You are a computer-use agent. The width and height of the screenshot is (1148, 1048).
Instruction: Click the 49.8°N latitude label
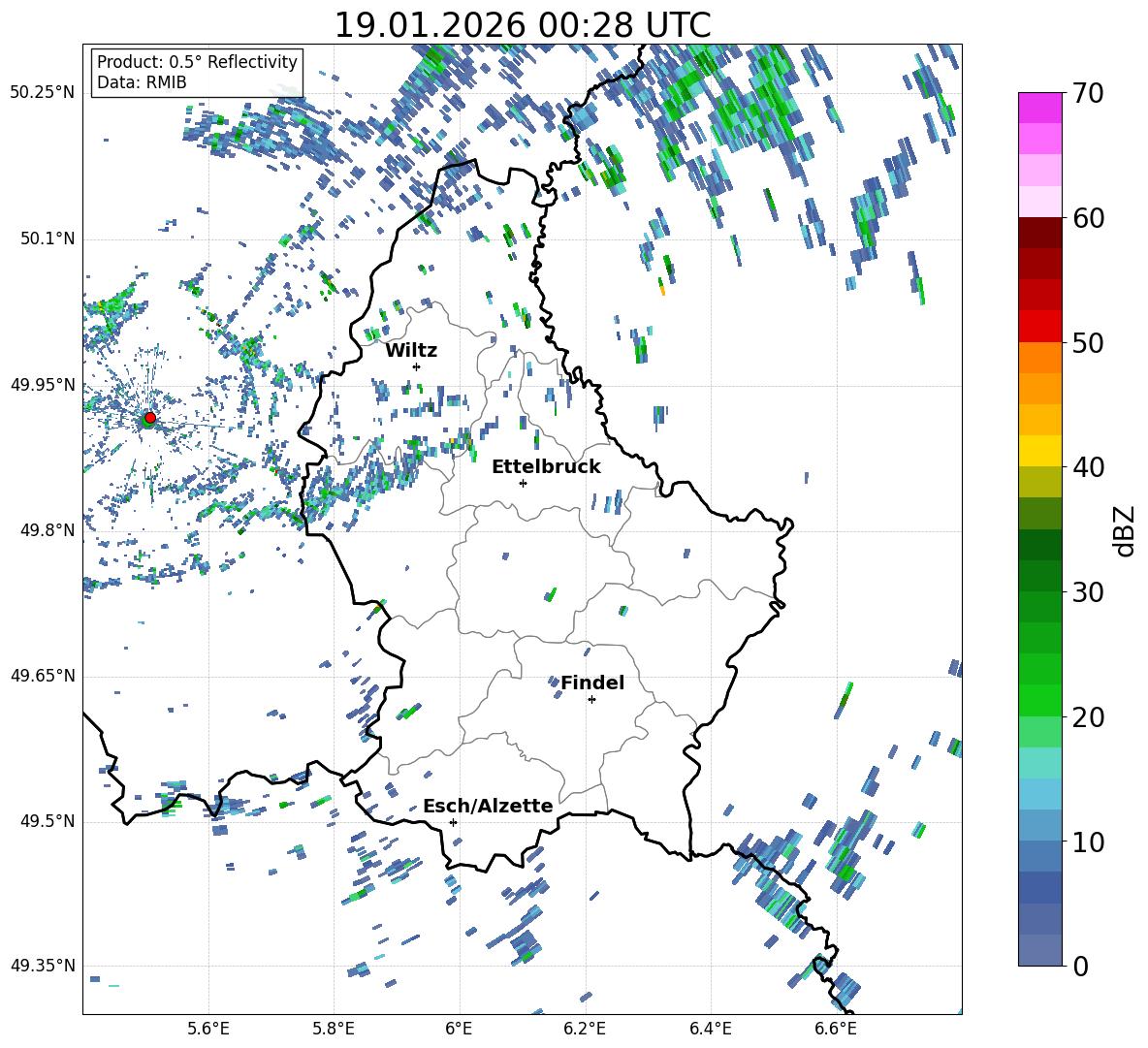[x=47, y=530]
